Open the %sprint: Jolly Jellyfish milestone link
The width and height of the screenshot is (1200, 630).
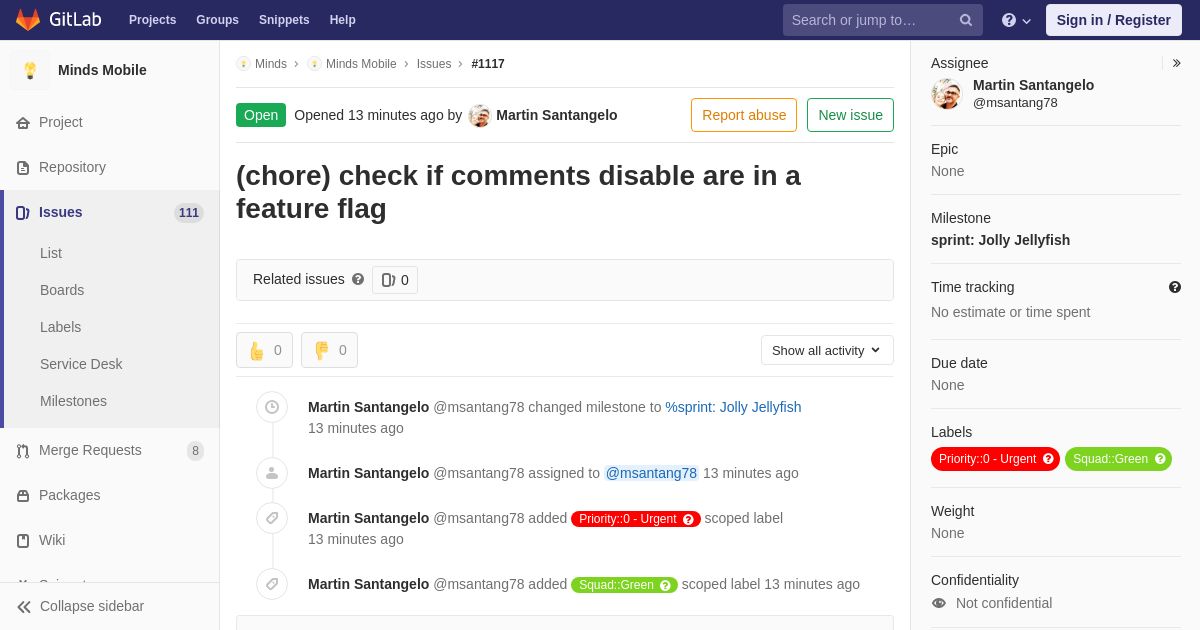click(733, 407)
